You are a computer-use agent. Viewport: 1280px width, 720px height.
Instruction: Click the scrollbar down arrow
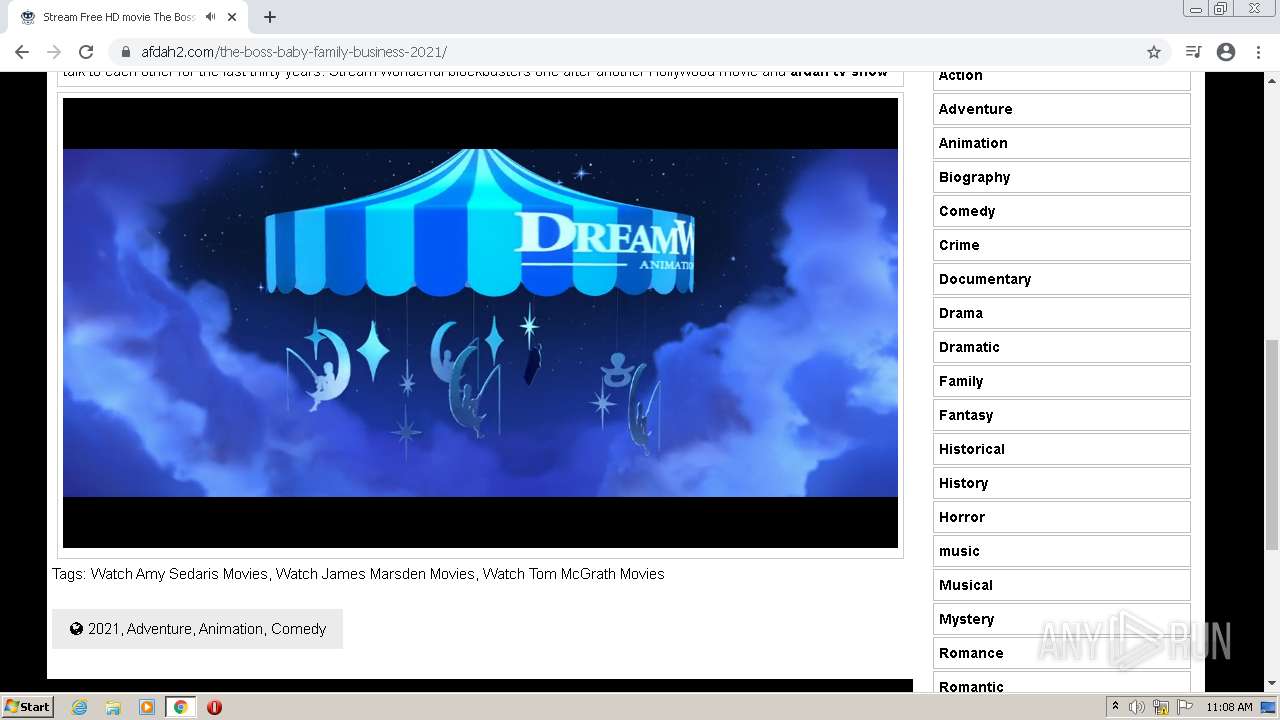pyautogui.click(x=1272, y=684)
